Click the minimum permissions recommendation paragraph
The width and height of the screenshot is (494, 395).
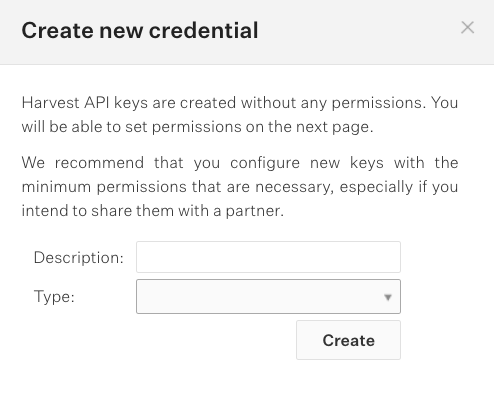click(240, 187)
